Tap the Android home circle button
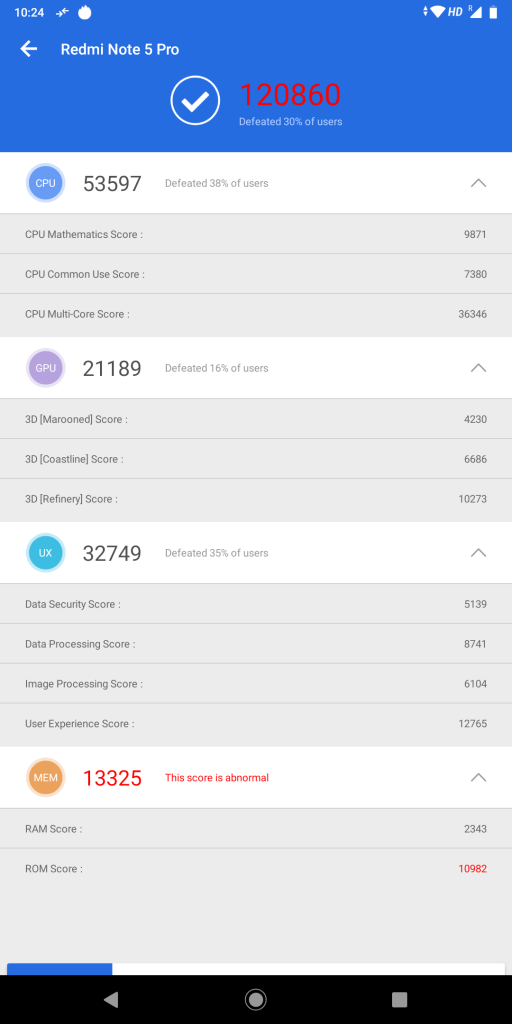Image resolution: width=512 pixels, height=1024 pixels. [255, 999]
